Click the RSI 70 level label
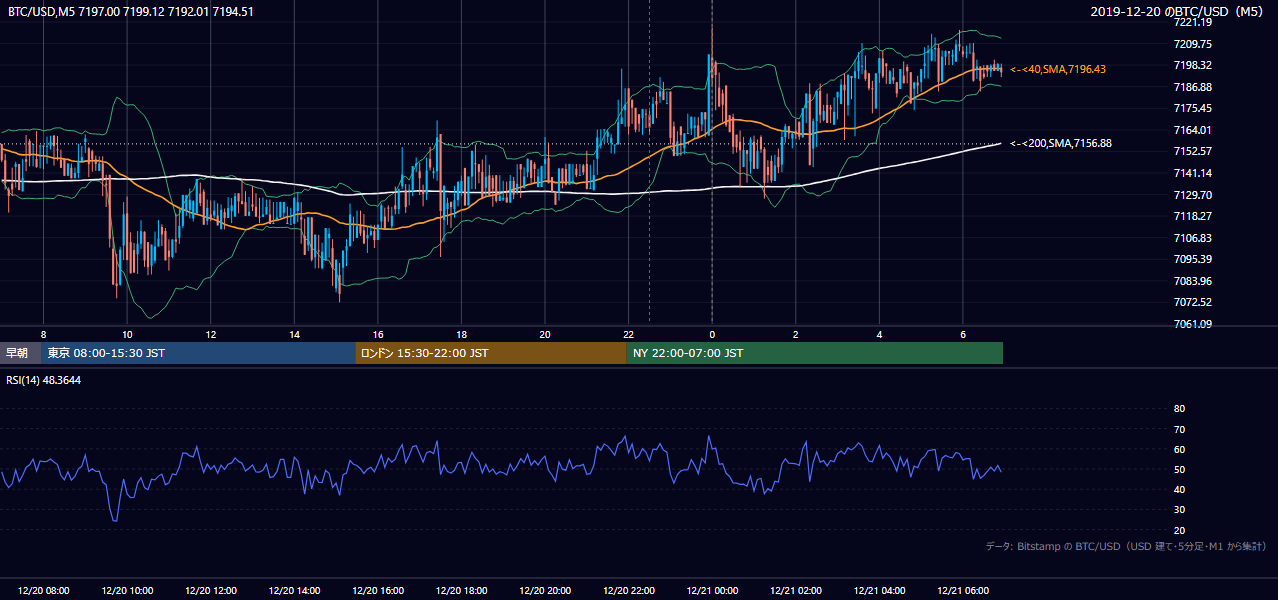This screenshot has width=1278, height=600. click(1179, 429)
